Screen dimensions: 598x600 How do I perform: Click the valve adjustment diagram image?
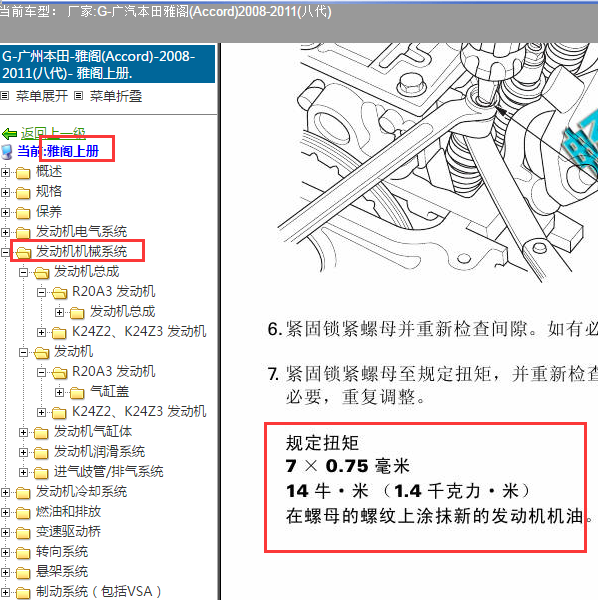(437, 163)
